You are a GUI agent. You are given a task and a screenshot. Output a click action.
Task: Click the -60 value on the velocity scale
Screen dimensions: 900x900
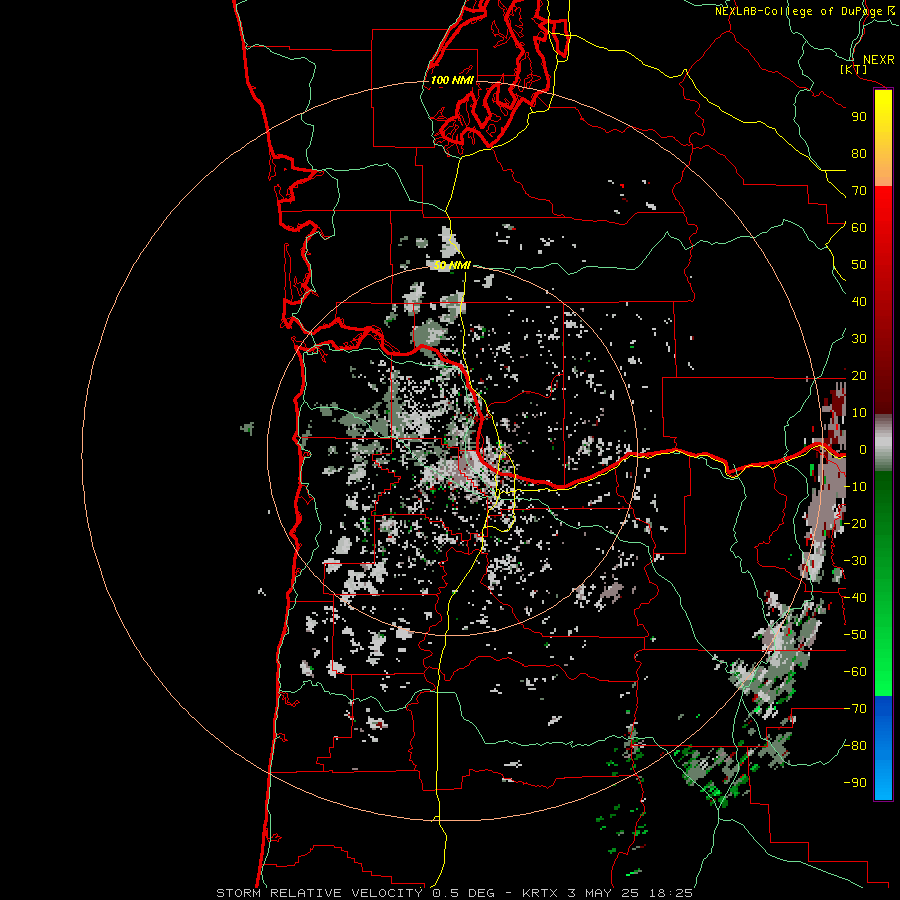855,672
